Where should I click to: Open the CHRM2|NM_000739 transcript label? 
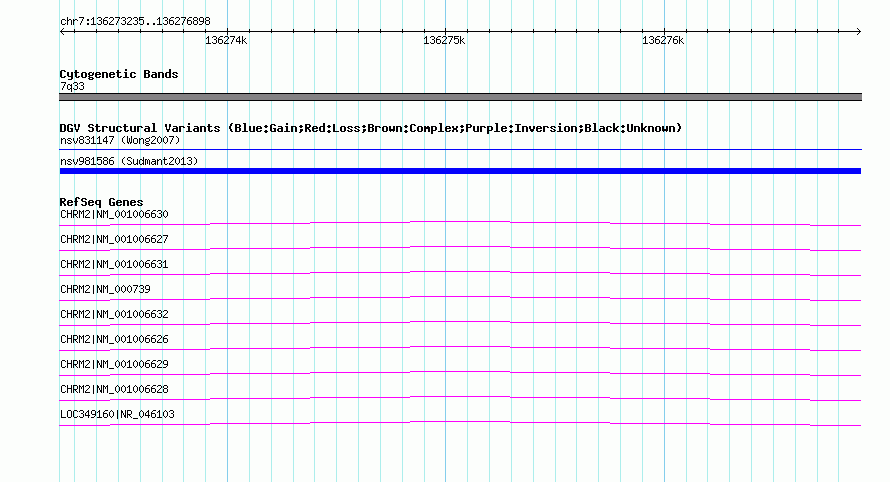[x=105, y=290]
